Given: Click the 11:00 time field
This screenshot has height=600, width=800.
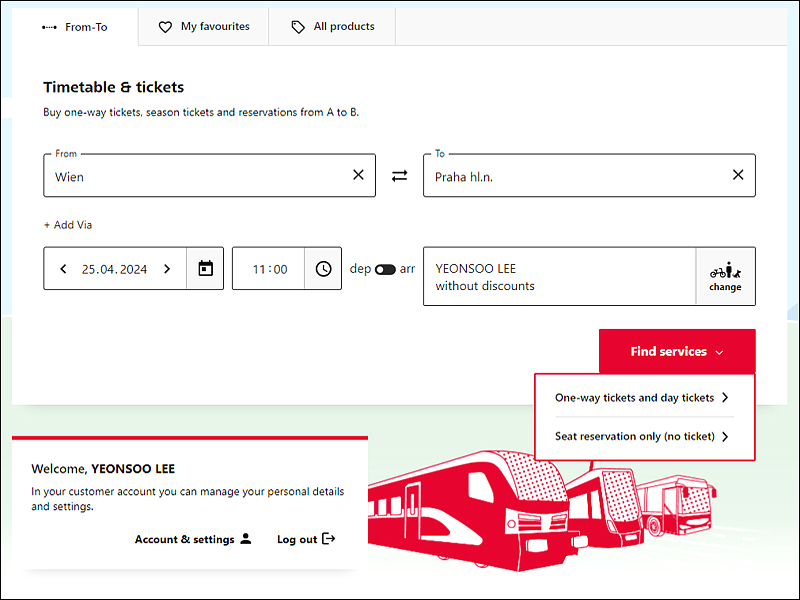Looking at the screenshot, I should coord(269,269).
